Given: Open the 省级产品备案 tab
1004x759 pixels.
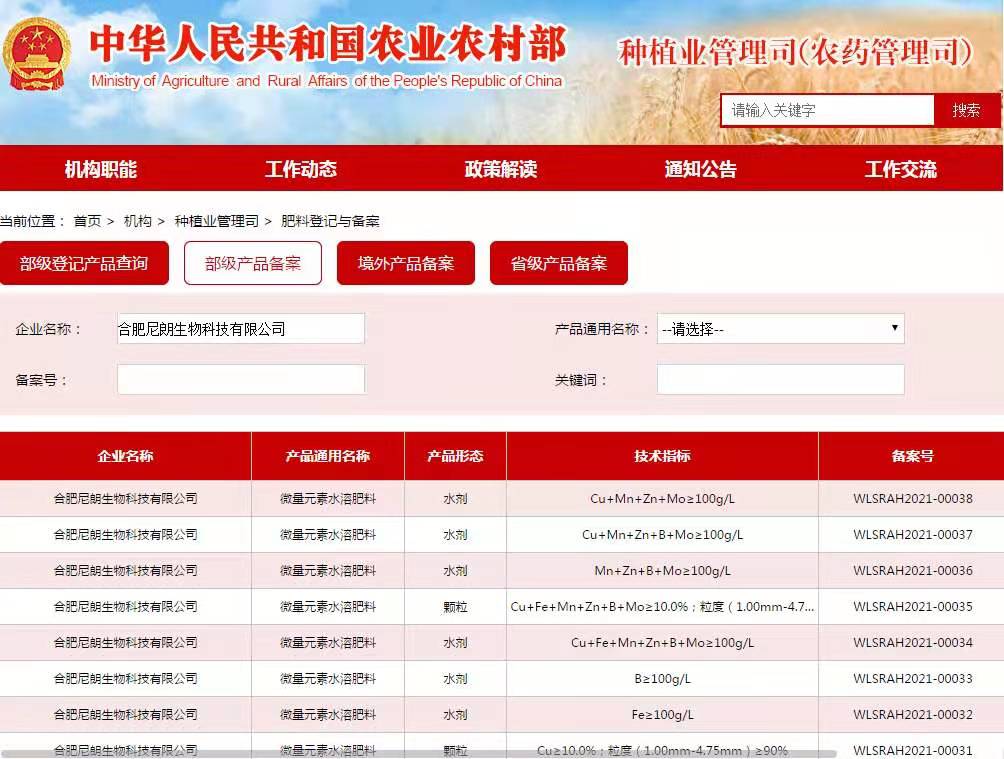Looking at the screenshot, I should point(558,263).
